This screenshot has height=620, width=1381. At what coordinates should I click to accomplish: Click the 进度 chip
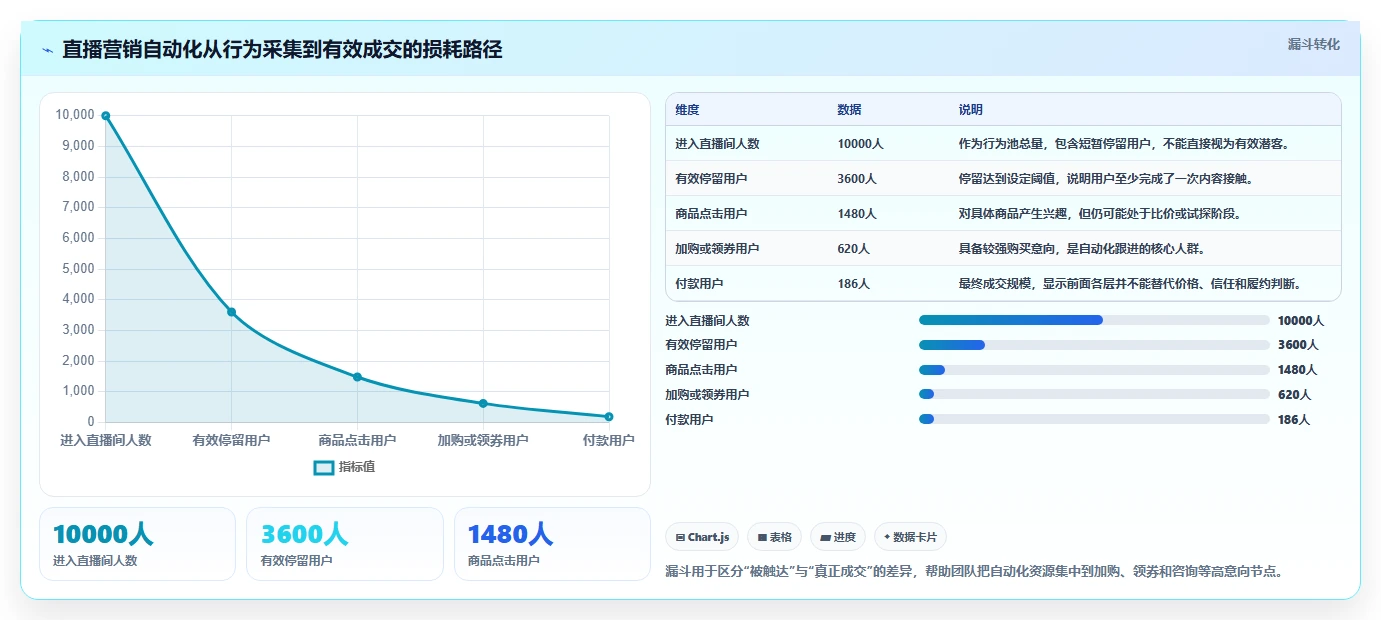(838, 537)
